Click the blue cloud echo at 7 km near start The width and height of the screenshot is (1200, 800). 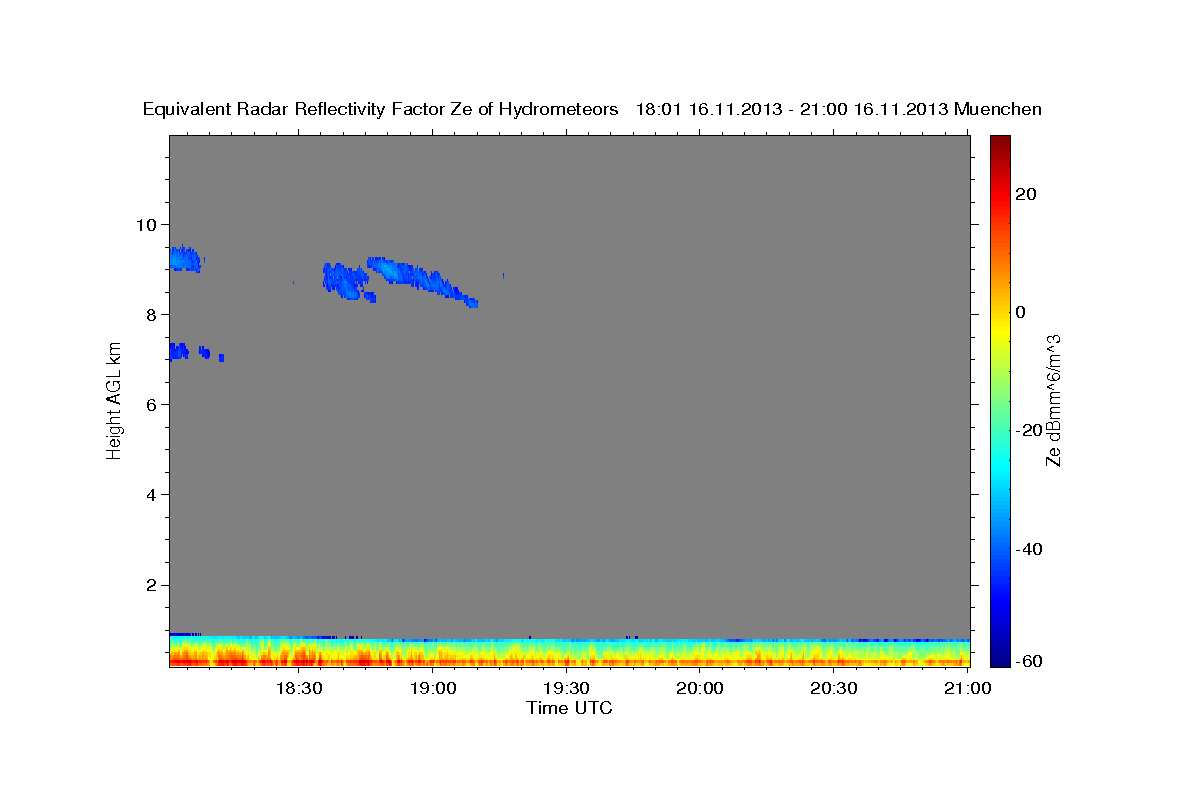(180, 351)
